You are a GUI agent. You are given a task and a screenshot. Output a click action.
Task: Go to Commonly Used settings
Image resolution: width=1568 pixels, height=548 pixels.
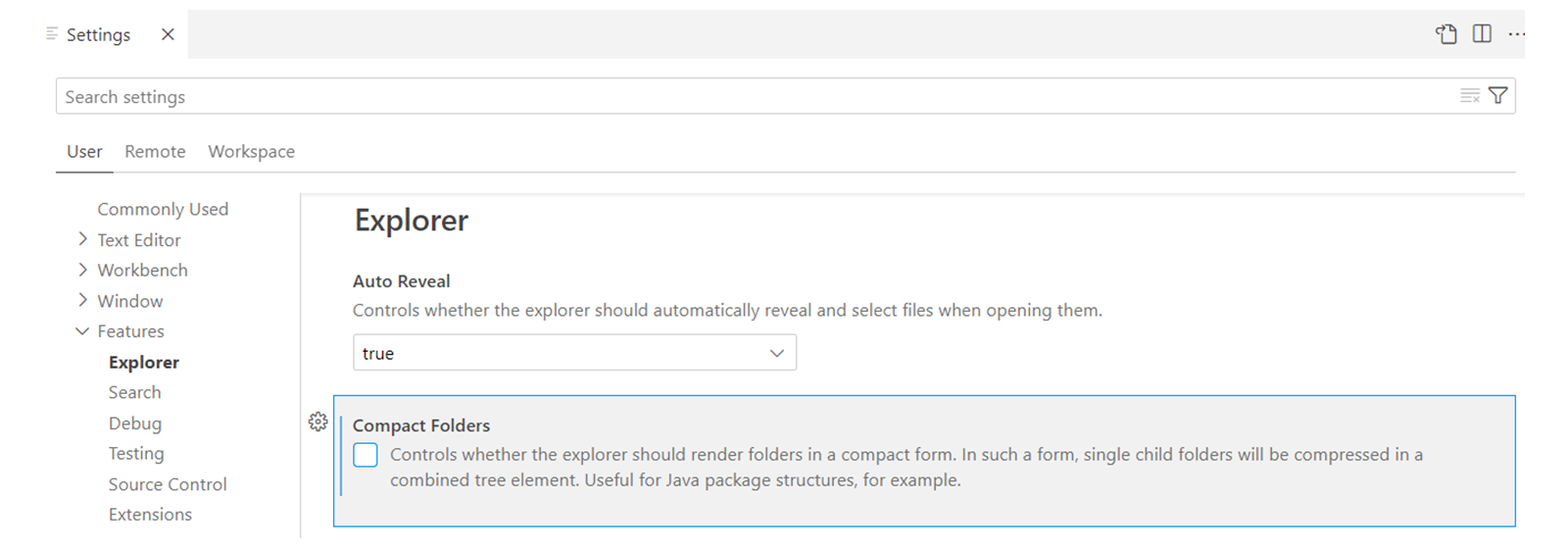[x=163, y=209]
